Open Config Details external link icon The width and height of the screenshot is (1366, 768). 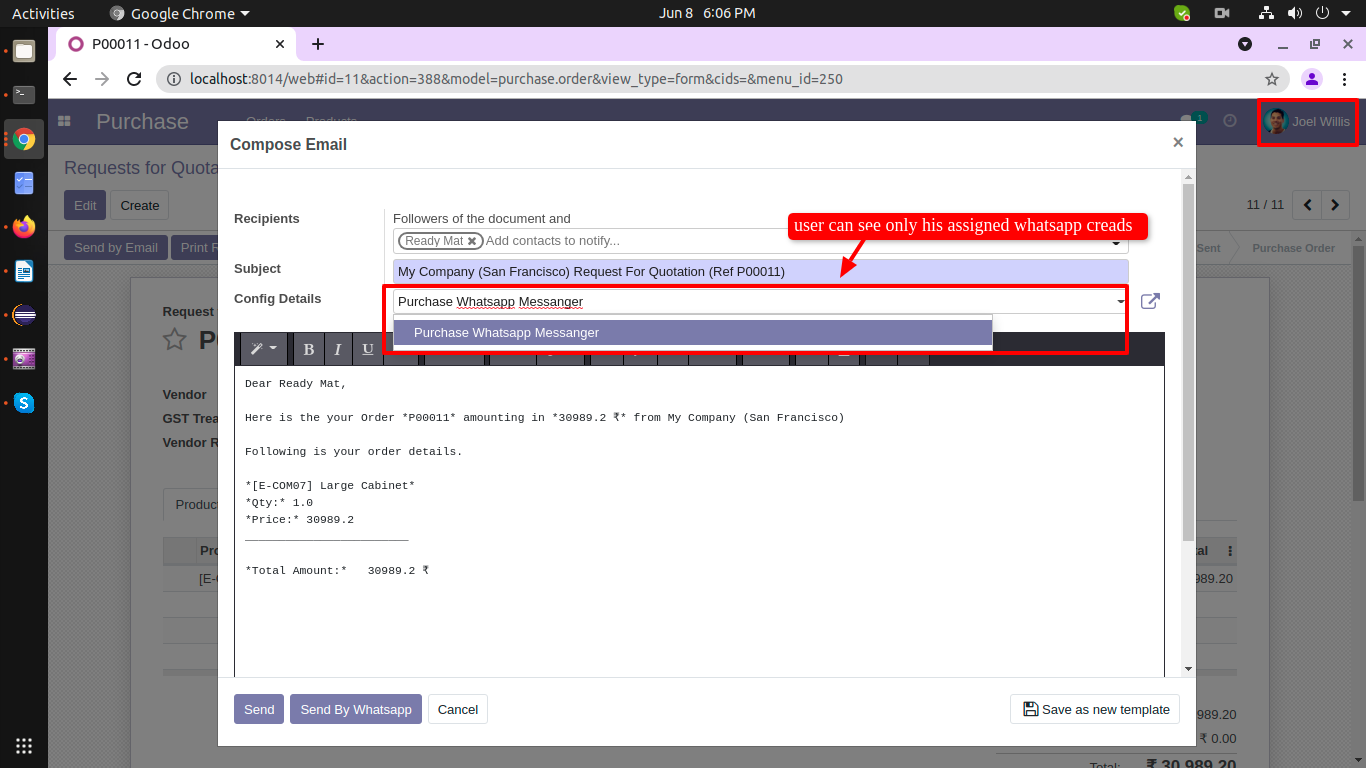pyautogui.click(x=1150, y=301)
